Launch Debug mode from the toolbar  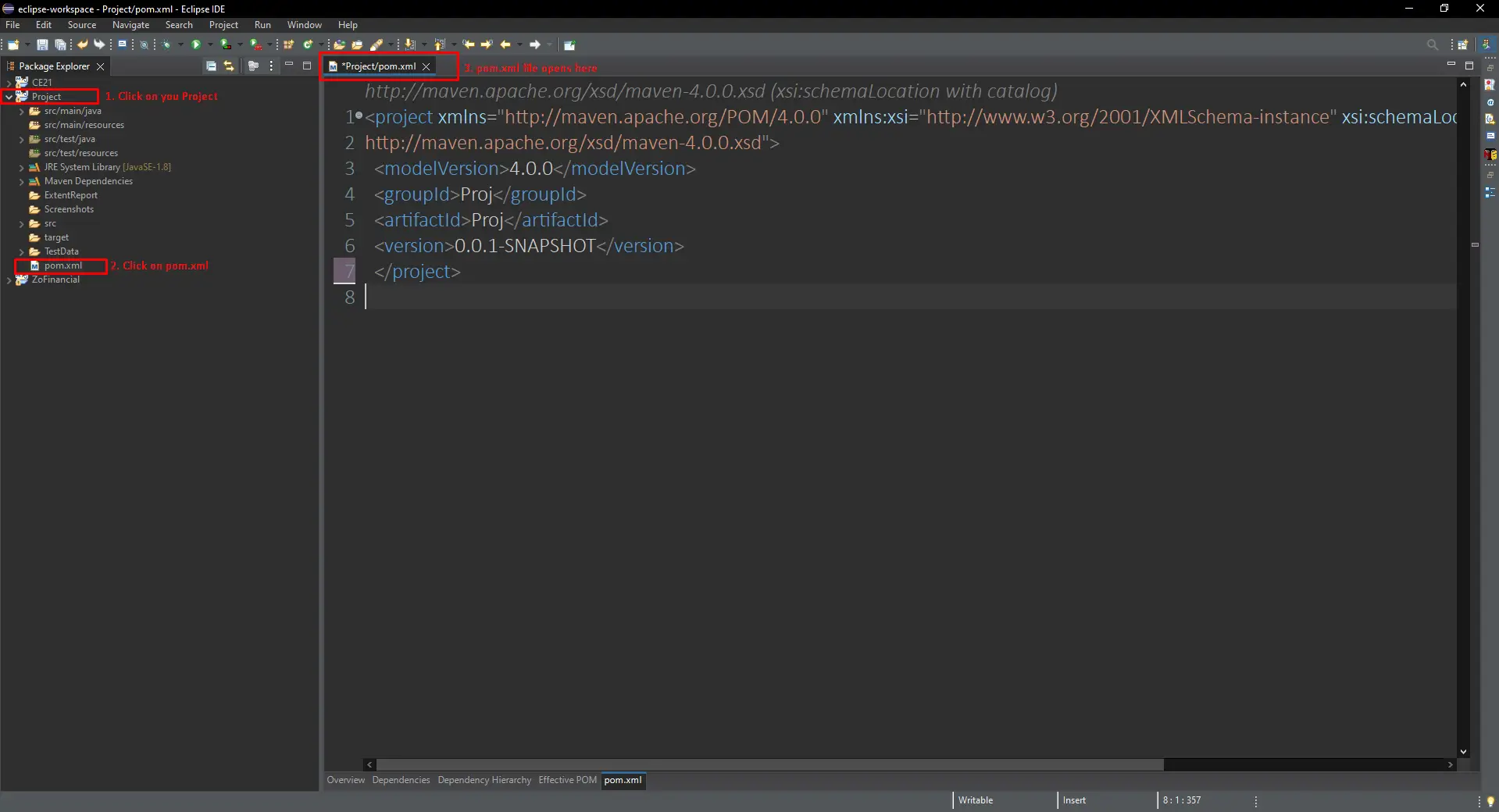pyautogui.click(x=166, y=45)
